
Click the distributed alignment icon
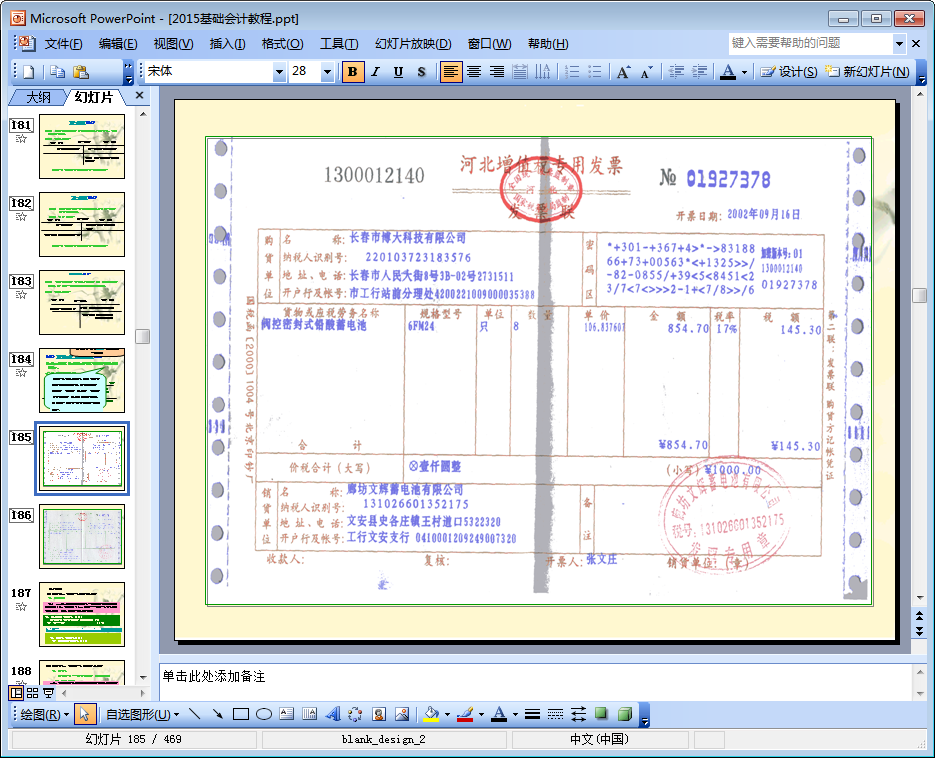[x=520, y=72]
